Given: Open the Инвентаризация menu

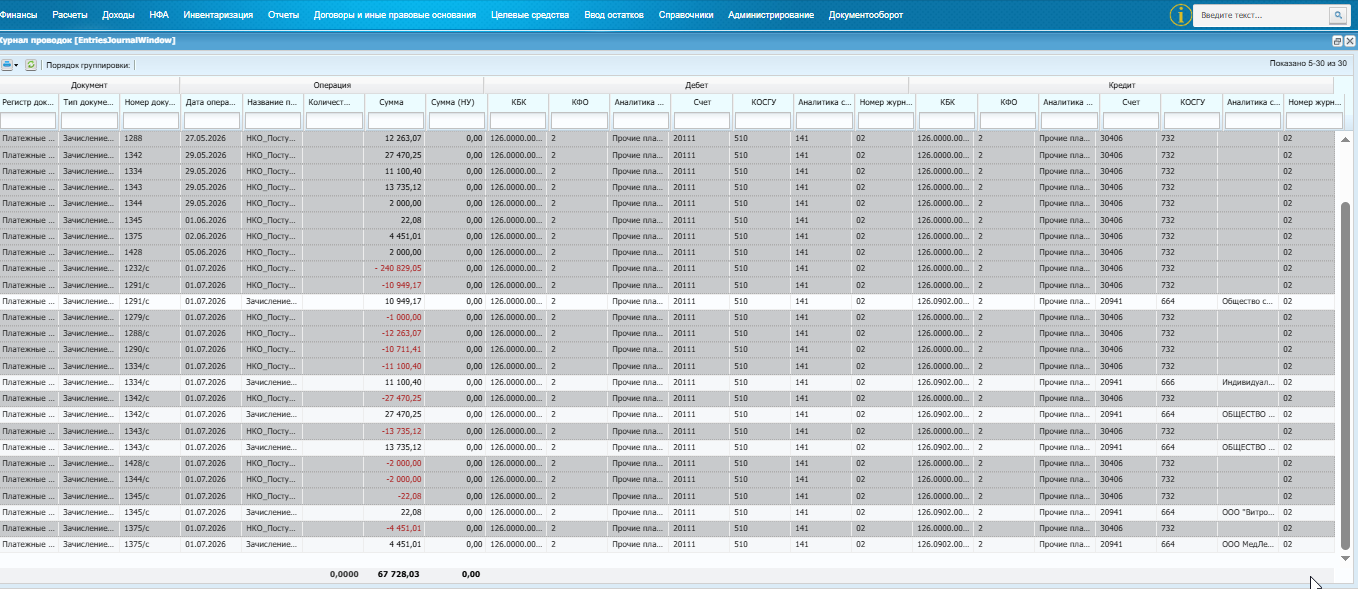Looking at the screenshot, I should (x=218, y=15).
